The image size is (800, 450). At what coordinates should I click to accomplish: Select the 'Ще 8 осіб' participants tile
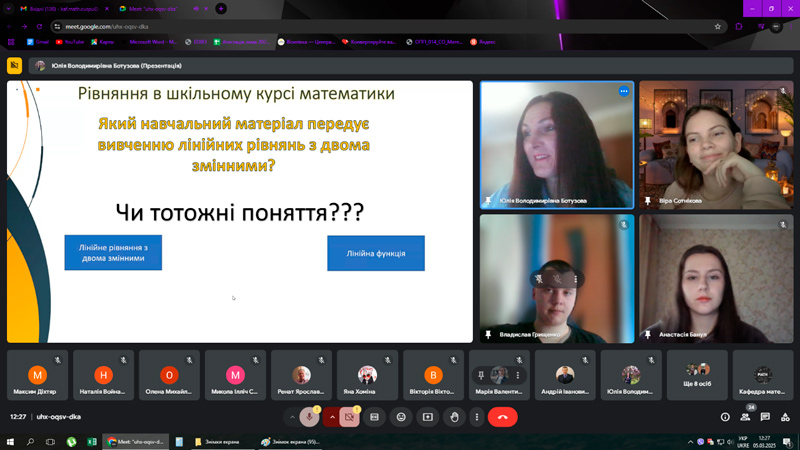[x=697, y=375]
